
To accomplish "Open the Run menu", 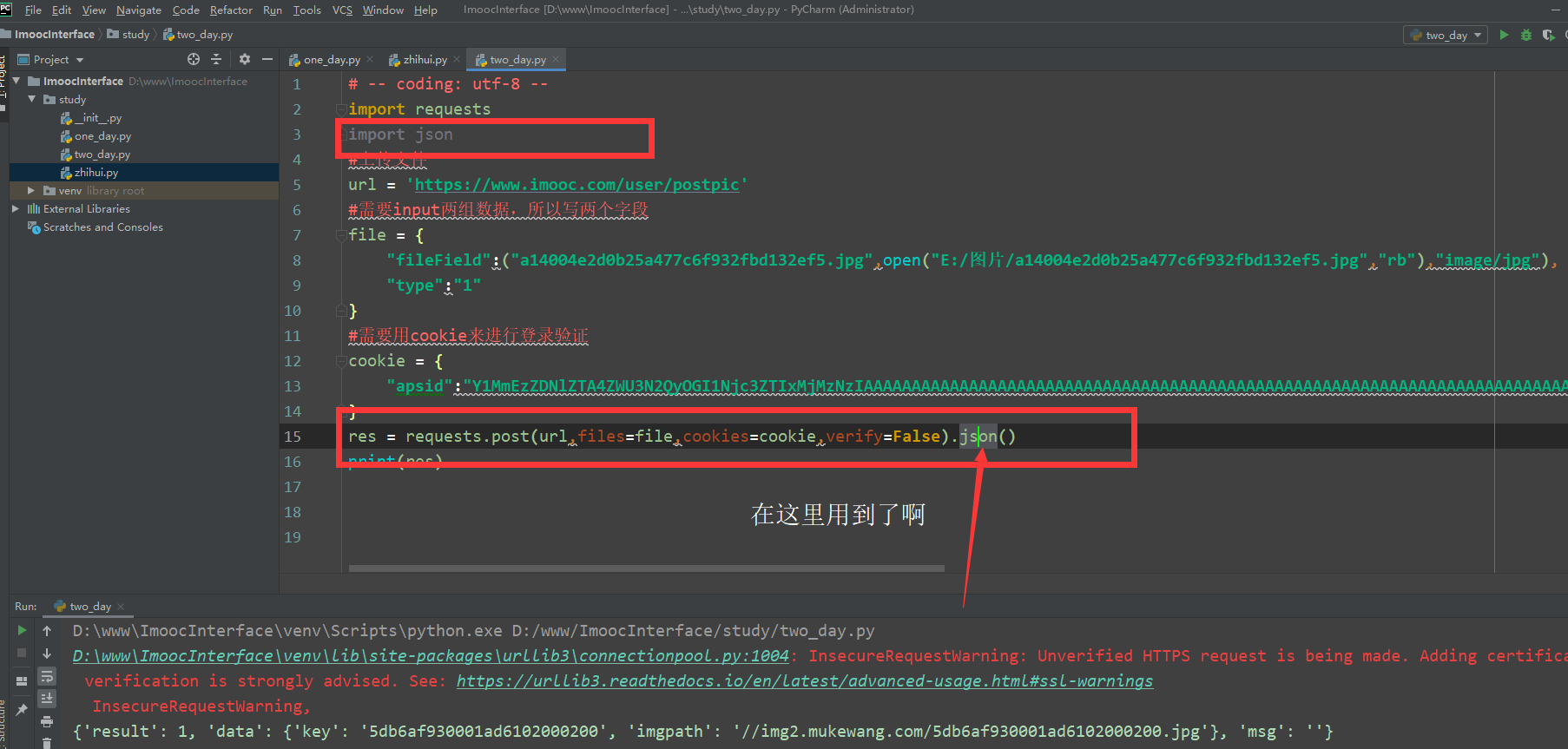I will (x=273, y=10).
